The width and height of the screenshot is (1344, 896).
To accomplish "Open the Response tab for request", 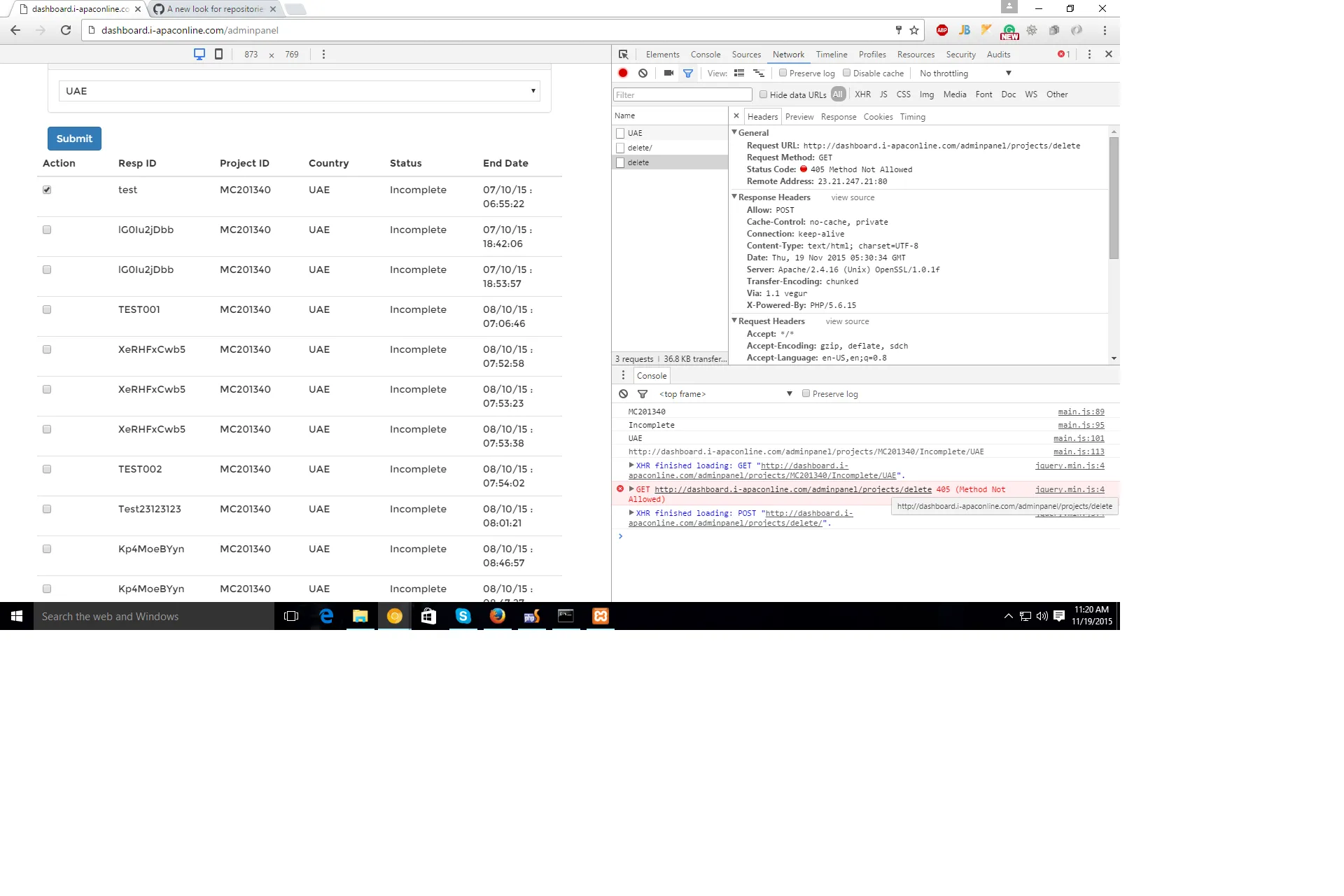I will 838,117.
